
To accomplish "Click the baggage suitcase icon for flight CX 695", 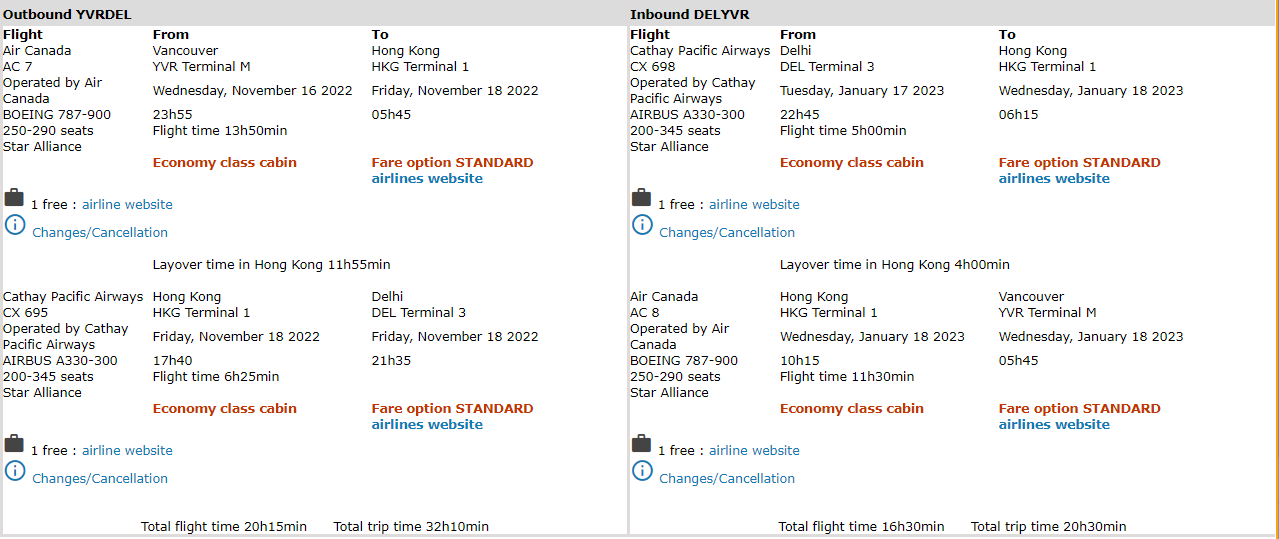I will click(14, 443).
